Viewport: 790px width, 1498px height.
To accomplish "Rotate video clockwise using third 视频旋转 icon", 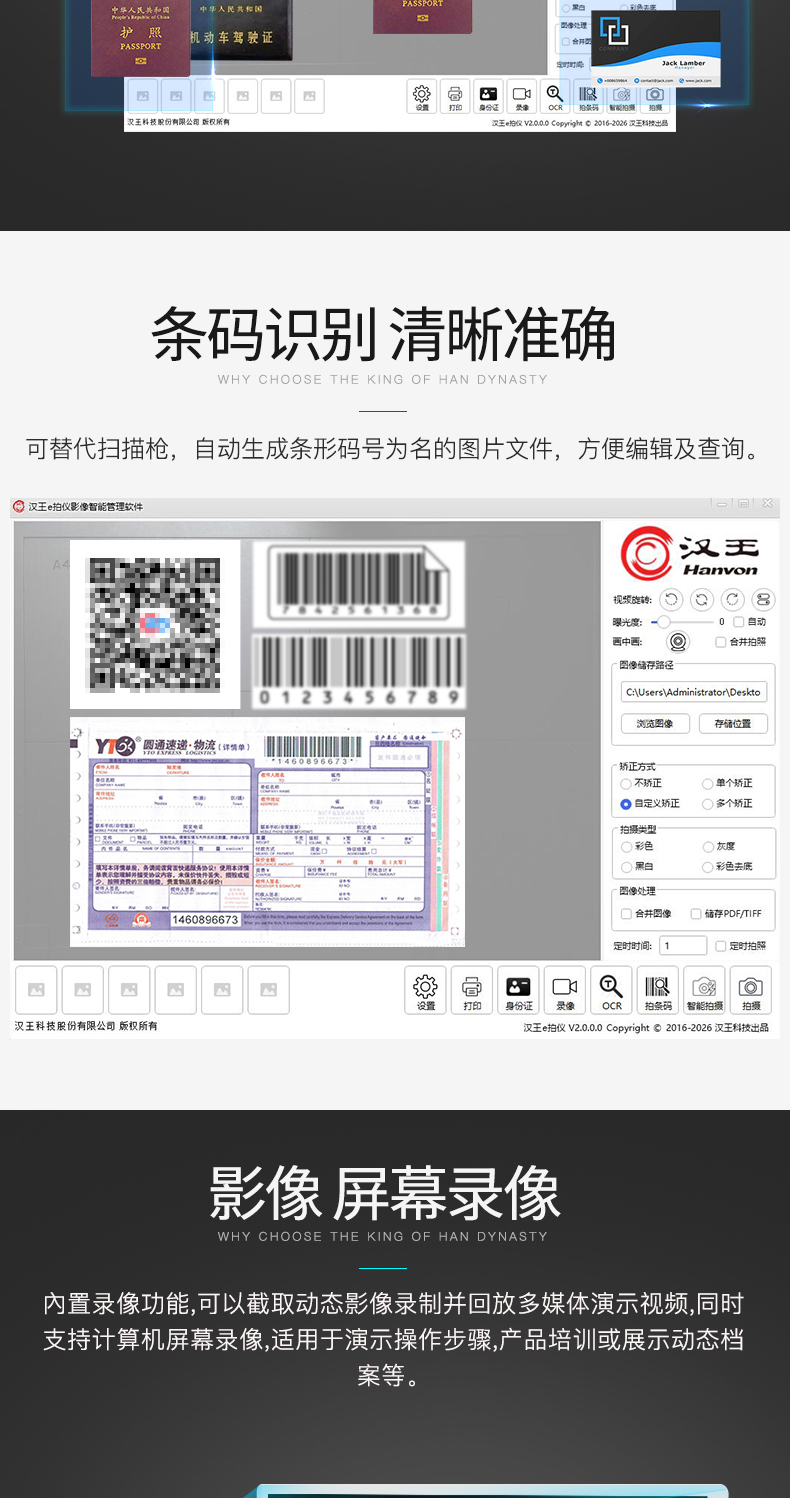I will [733, 600].
